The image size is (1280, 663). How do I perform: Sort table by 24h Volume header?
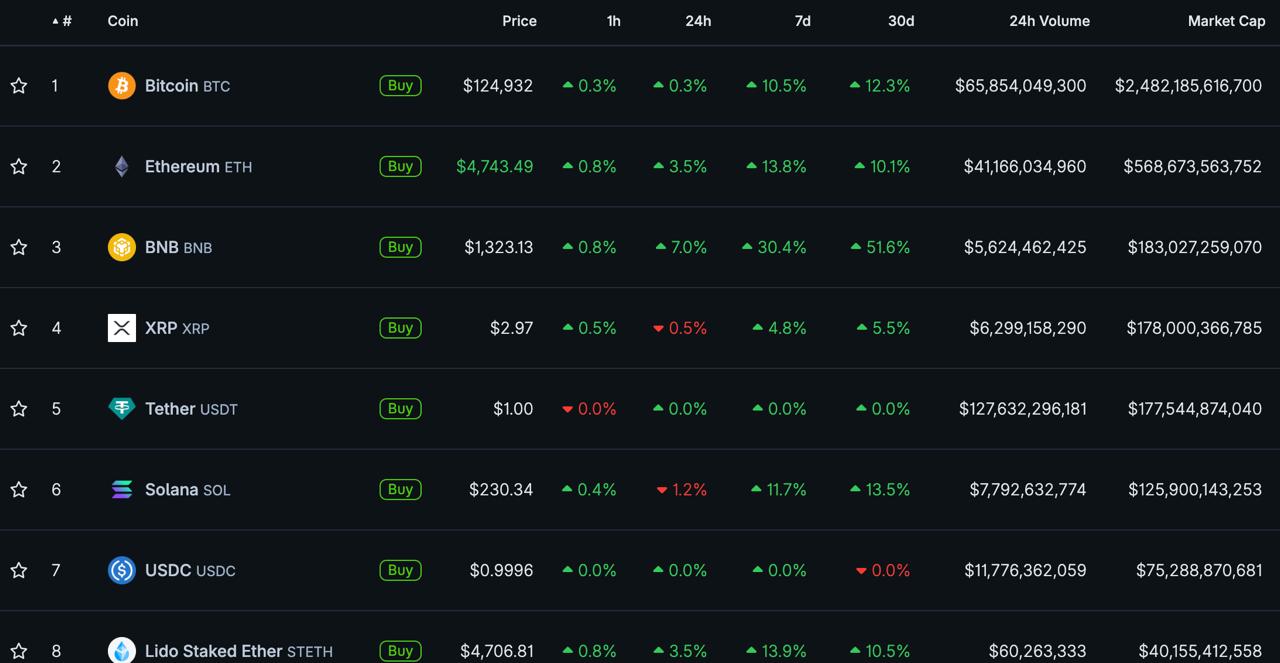click(x=1049, y=21)
